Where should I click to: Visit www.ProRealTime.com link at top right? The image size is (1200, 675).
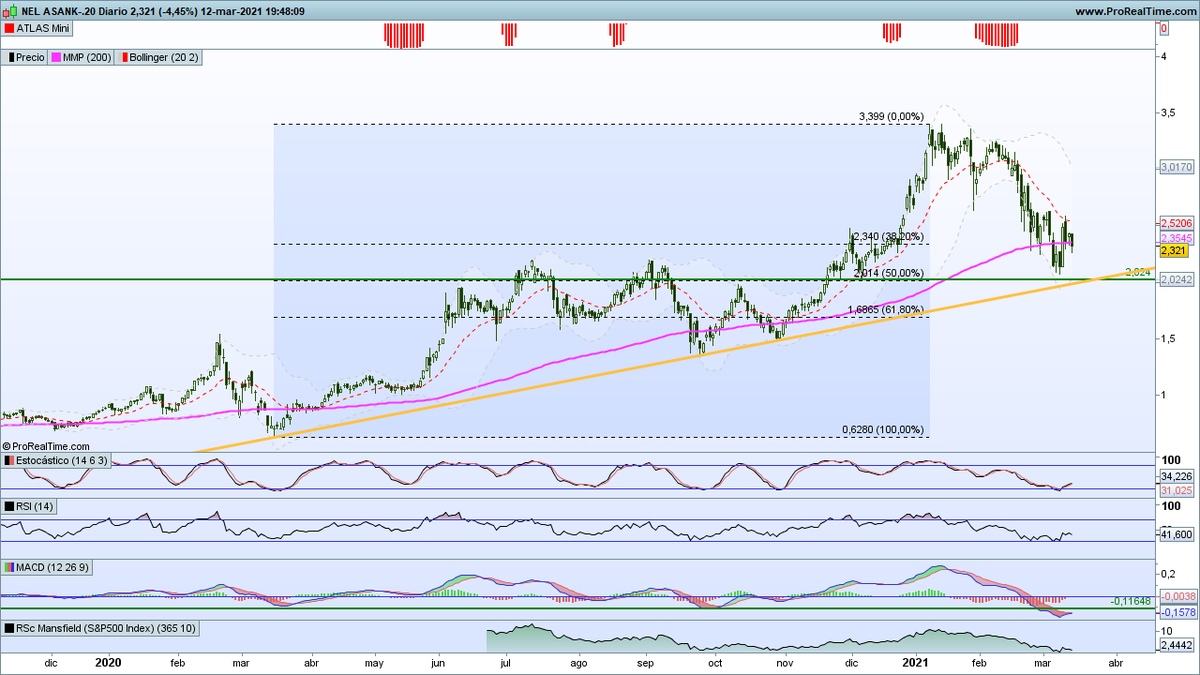pyautogui.click(x=1136, y=11)
